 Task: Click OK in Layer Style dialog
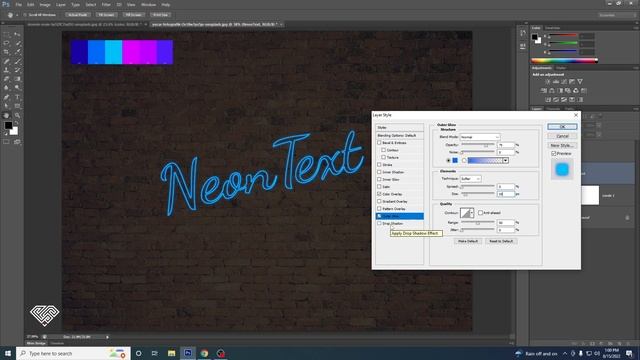point(562,127)
